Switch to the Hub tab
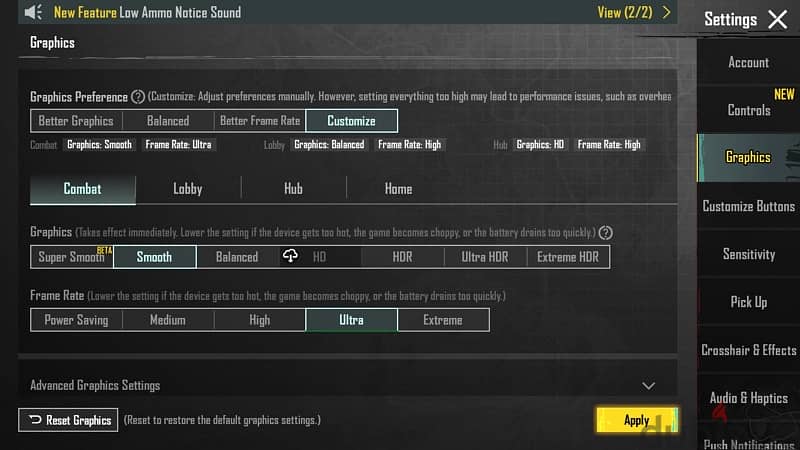The height and width of the screenshot is (450, 800). pyautogui.click(x=293, y=189)
